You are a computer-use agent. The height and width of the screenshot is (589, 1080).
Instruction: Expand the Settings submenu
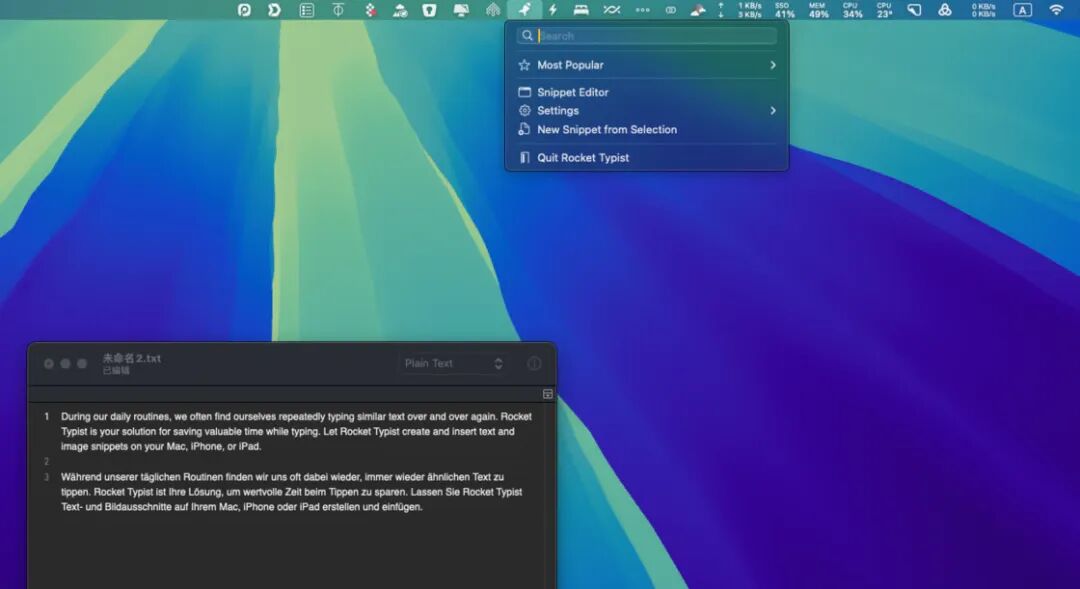coord(647,110)
